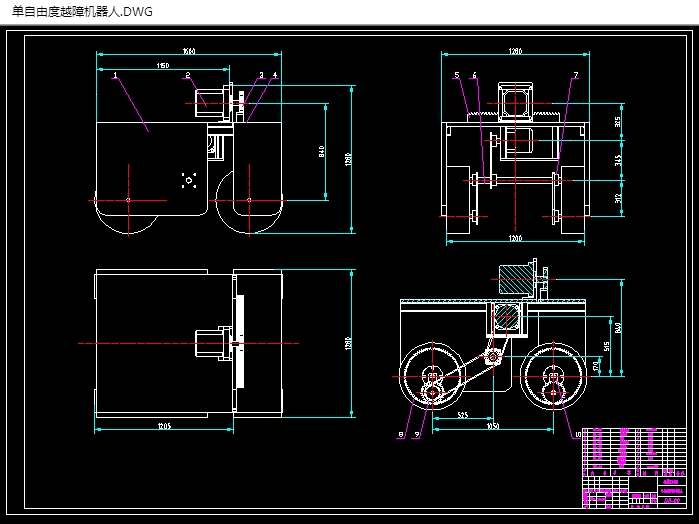Click the small bolt-hole pattern on the body
Image resolution: width=699 pixels, height=524 pixels.
tap(187, 181)
